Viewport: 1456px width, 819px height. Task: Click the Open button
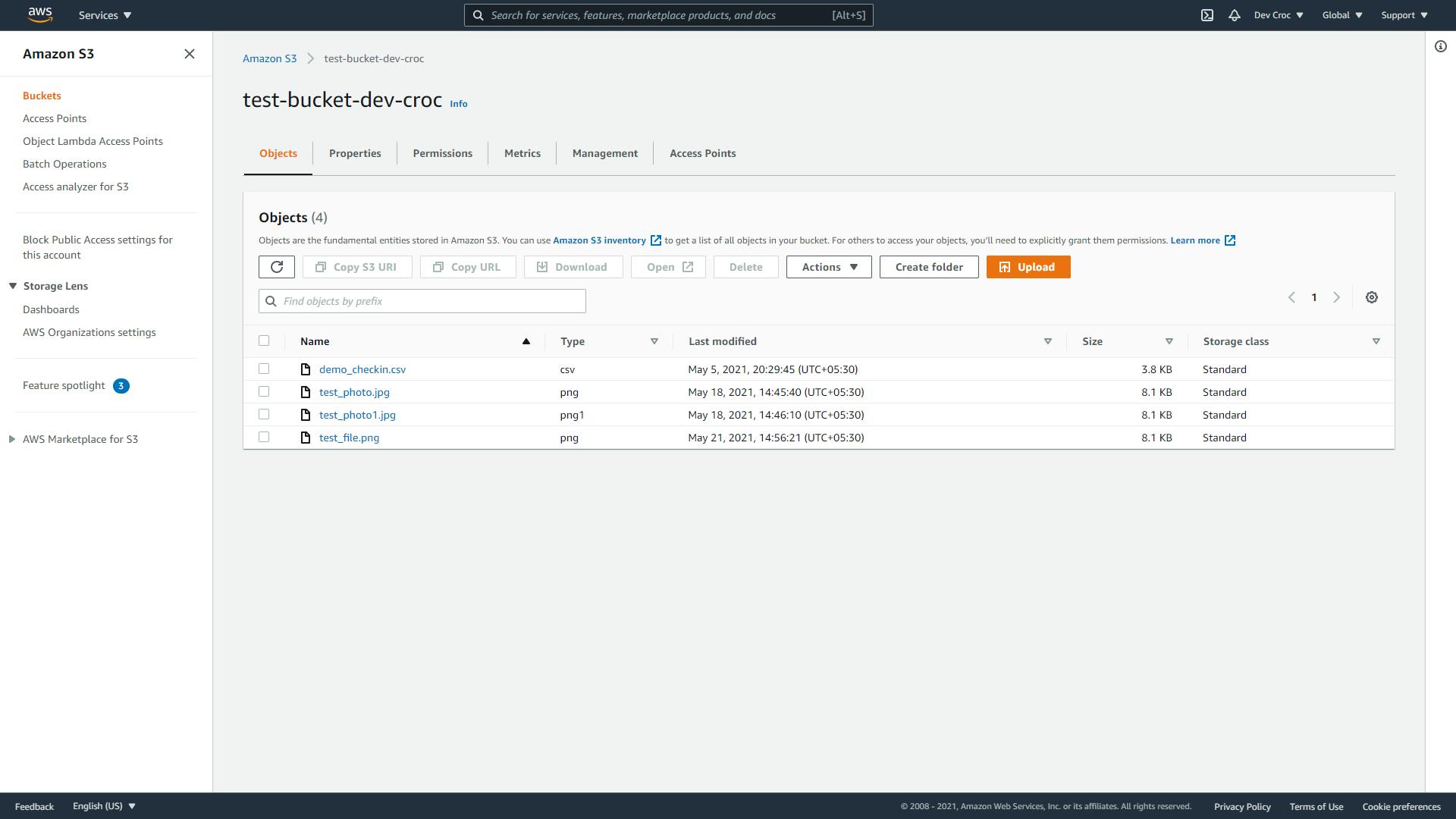tap(668, 267)
